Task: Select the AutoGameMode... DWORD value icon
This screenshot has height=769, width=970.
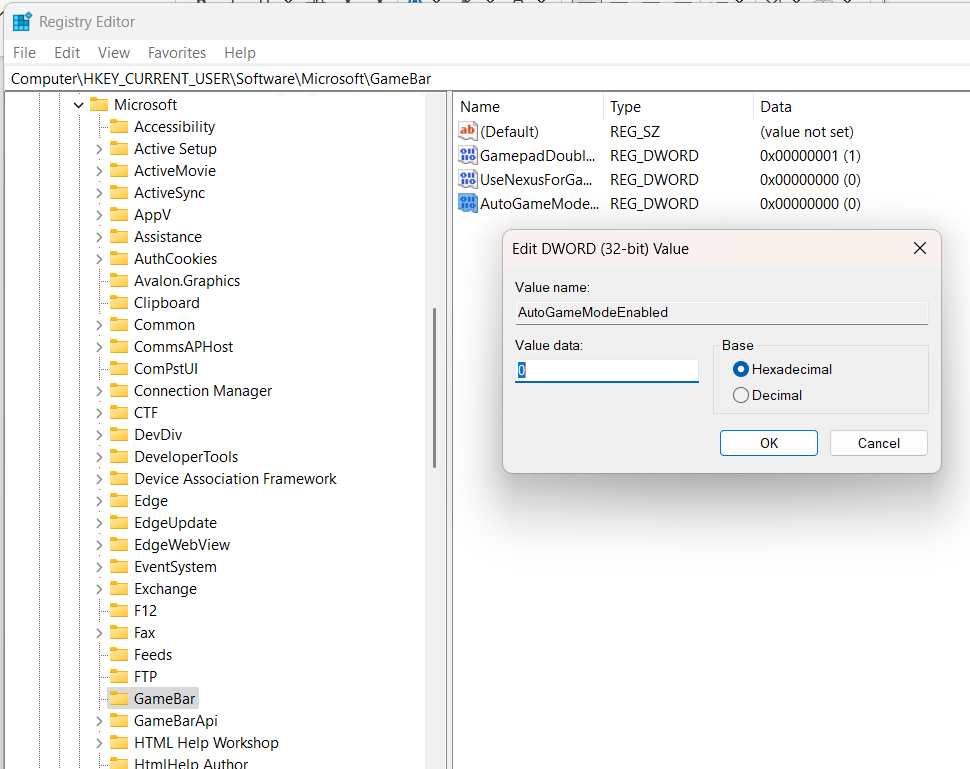Action: [x=467, y=204]
